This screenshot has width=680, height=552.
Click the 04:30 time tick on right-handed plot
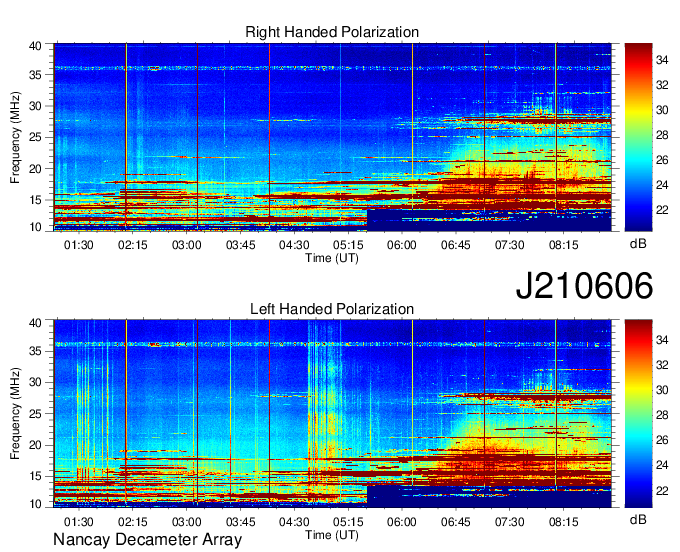(x=294, y=245)
